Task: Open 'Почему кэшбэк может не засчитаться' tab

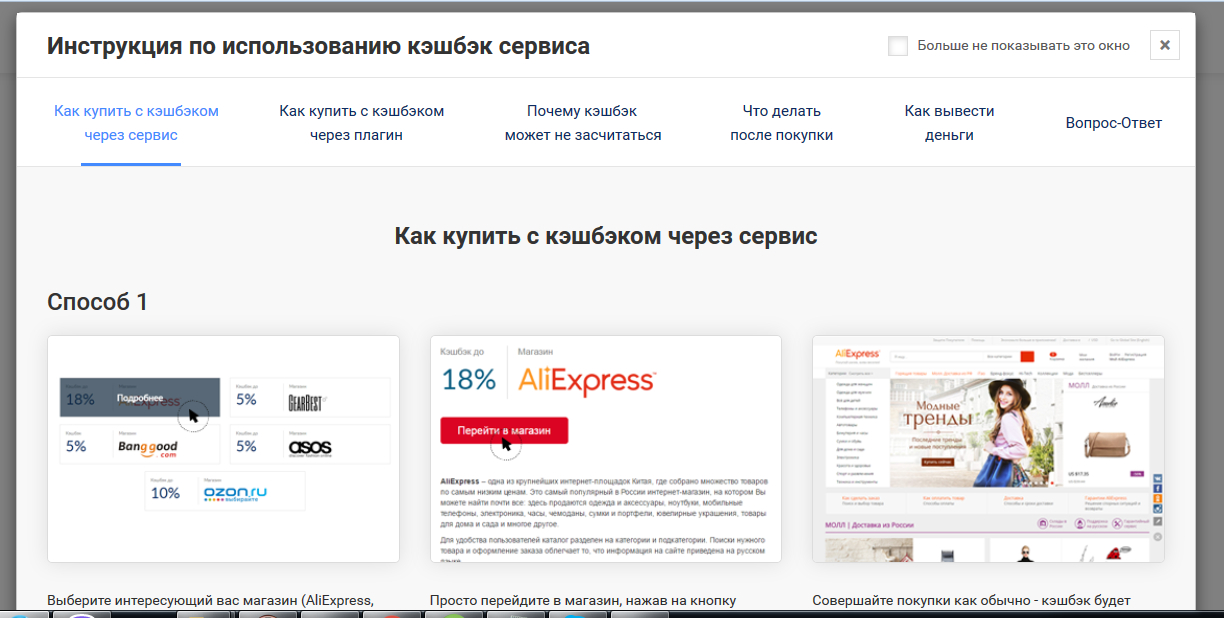Action: point(583,123)
